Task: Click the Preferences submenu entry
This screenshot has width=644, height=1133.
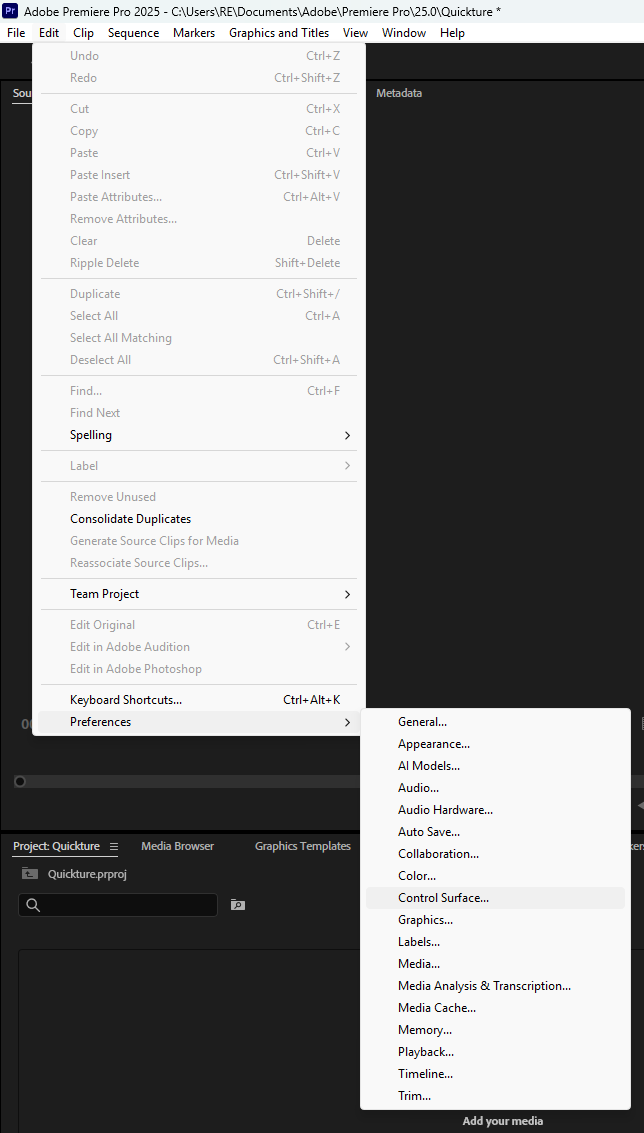Action: tap(199, 722)
